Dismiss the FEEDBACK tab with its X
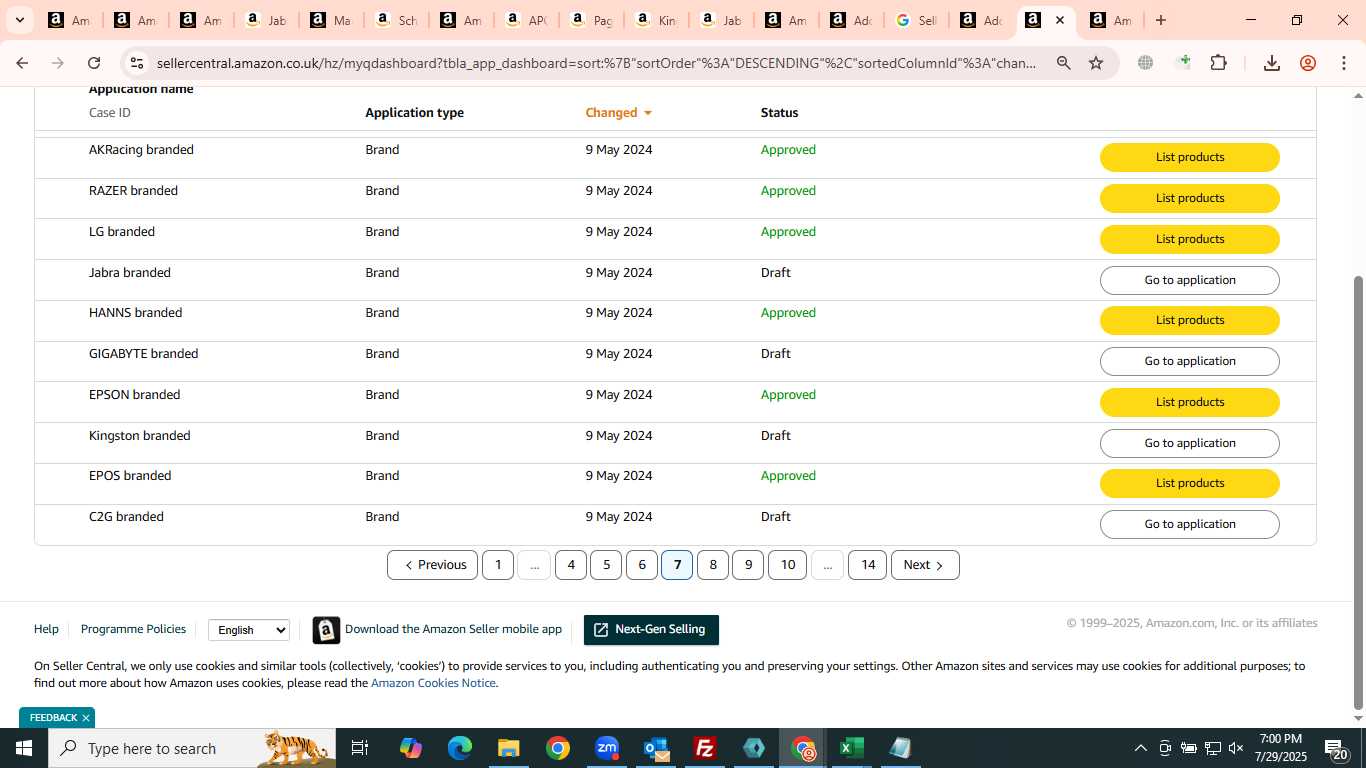Image resolution: width=1366 pixels, height=768 pixels. [86, 718]
